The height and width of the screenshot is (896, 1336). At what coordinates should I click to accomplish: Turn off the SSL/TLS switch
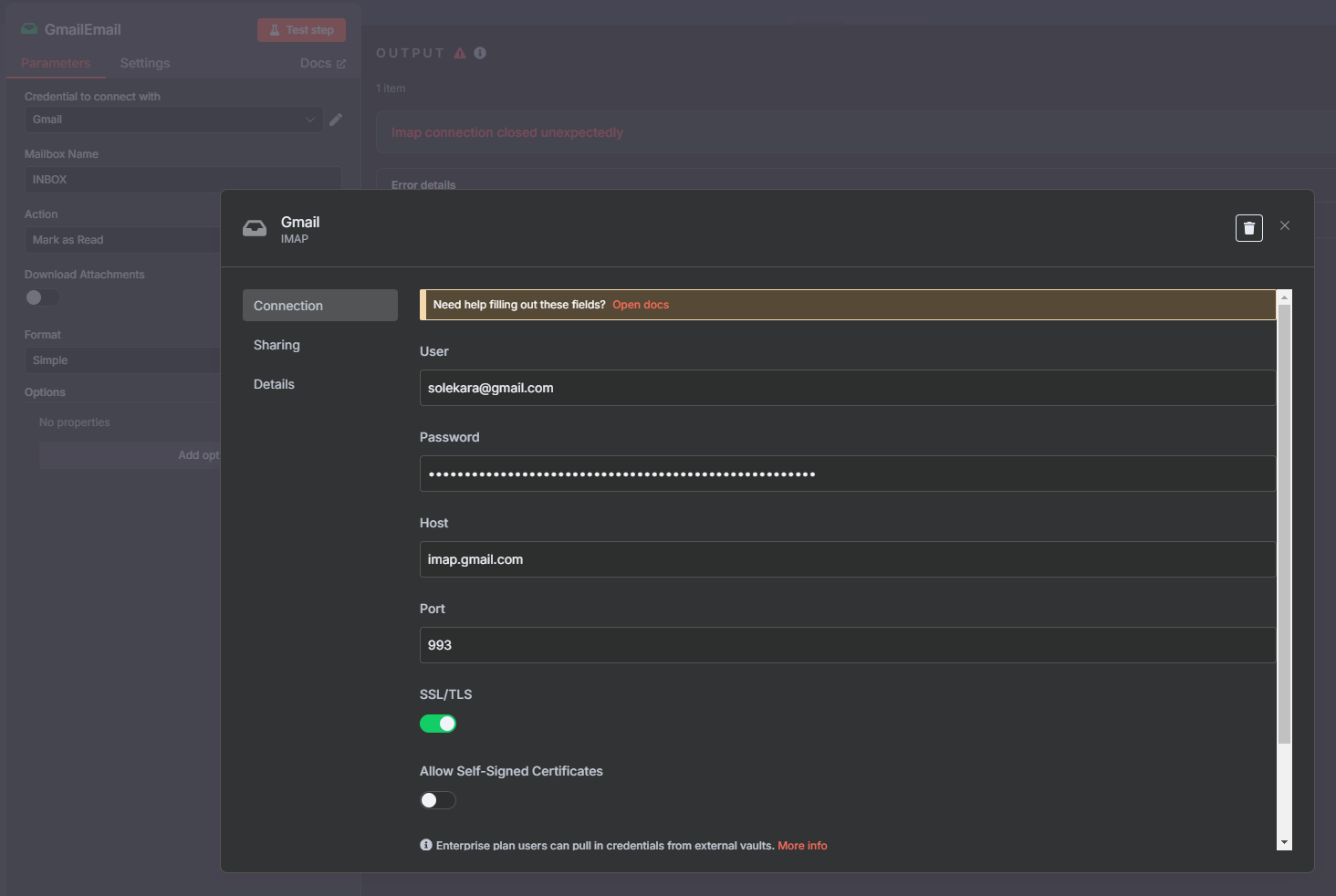coord(438,724)
